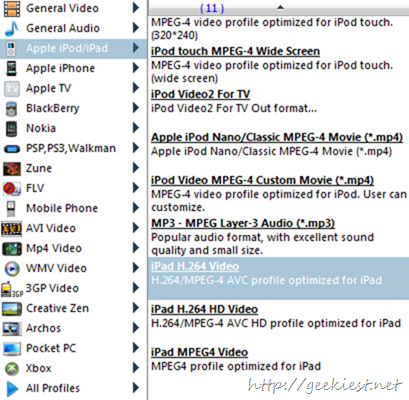The width and height of the screenshot is (409, 400).
Task: Click the BlackBerry phone icon
Action: pyautogui.click(x=12, y=109)
